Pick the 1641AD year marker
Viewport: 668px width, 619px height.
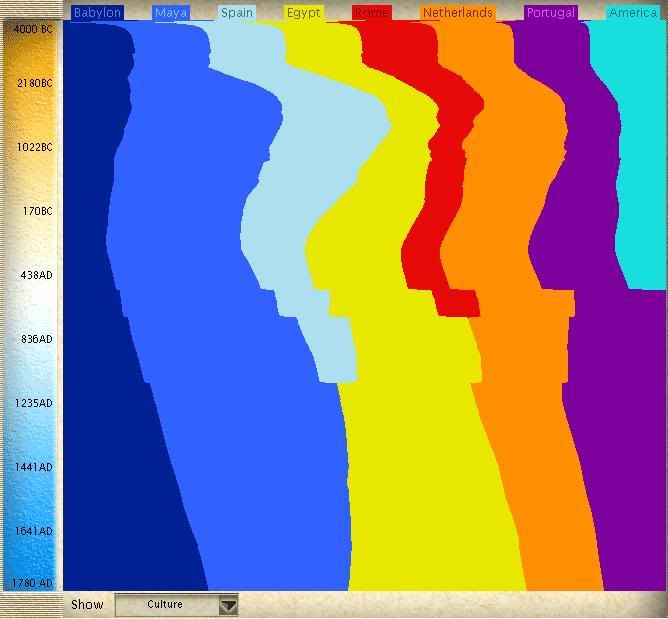pyautogui.click(x=34, y=531)
